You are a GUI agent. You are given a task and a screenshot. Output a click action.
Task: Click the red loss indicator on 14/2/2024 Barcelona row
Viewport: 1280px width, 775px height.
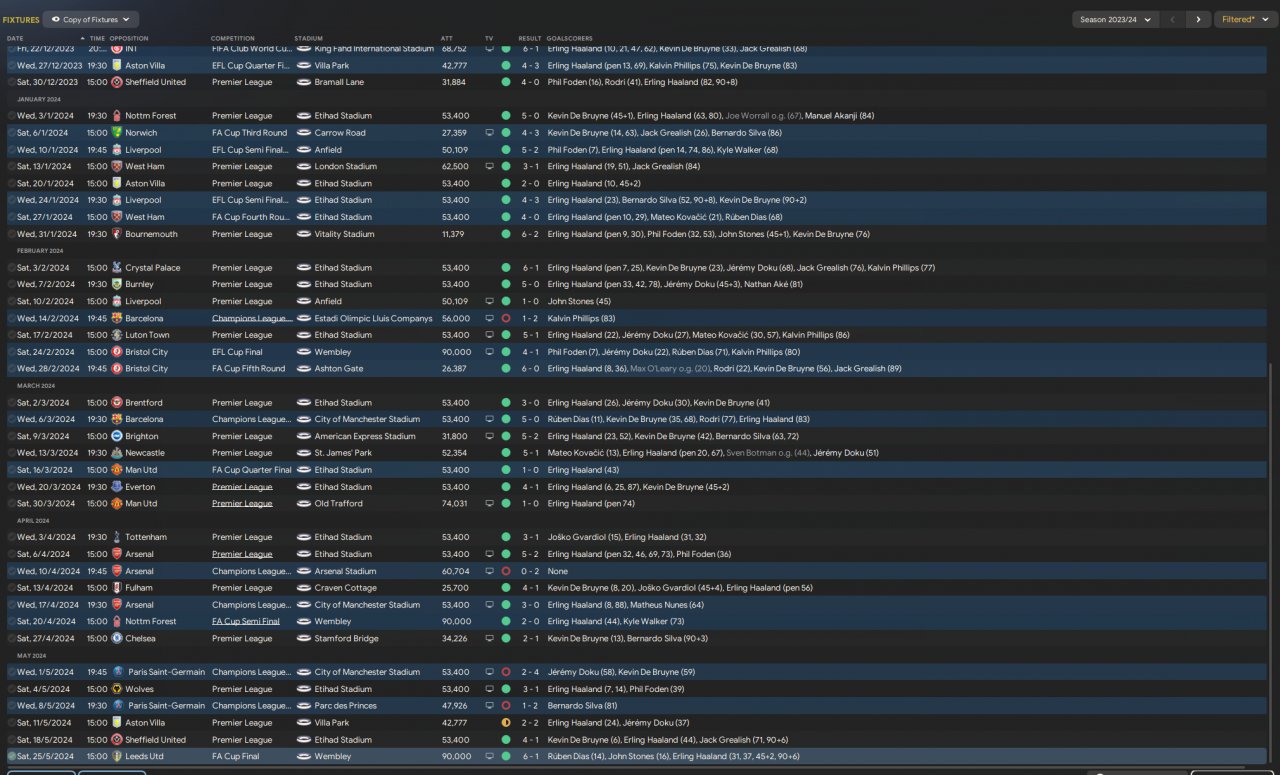[x=506, y=318]
